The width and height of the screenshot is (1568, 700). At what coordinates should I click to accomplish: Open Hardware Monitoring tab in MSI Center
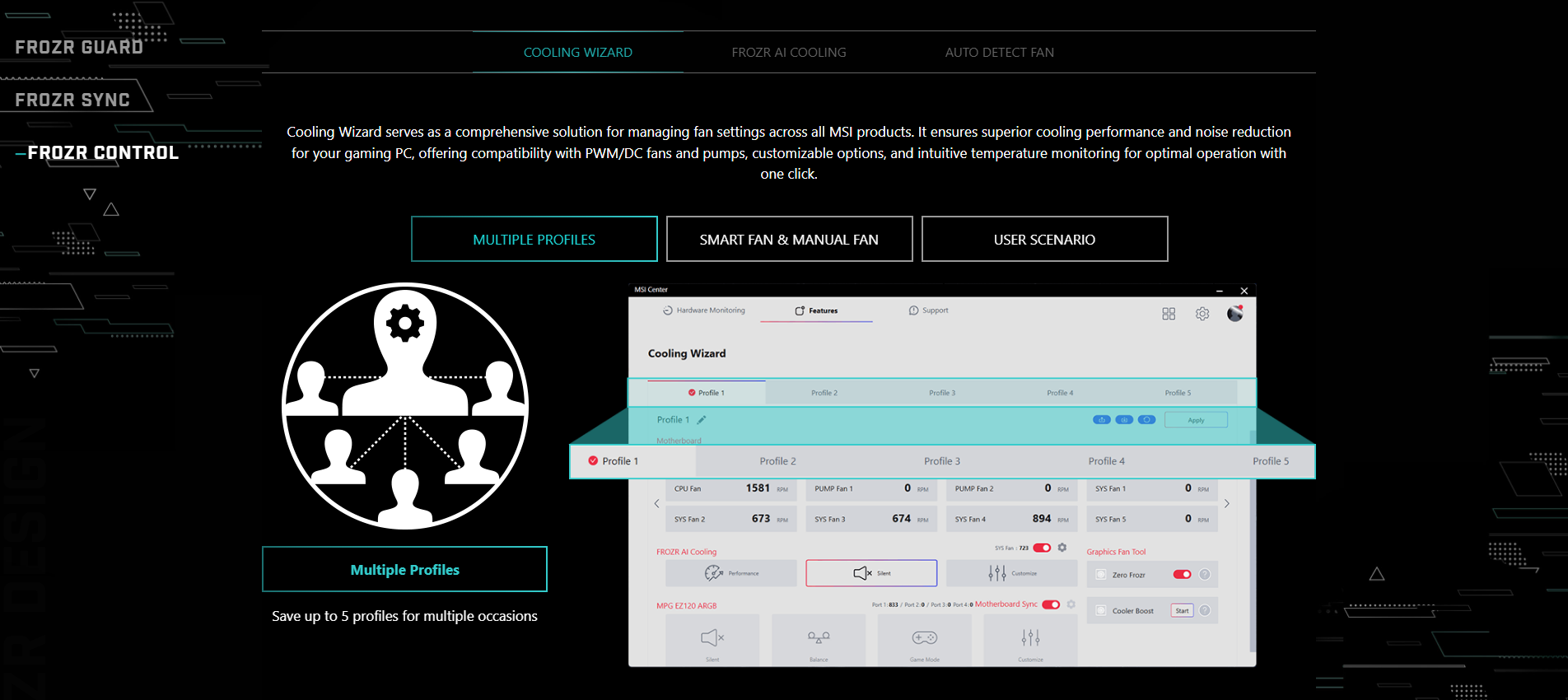[x=704, y=310]
